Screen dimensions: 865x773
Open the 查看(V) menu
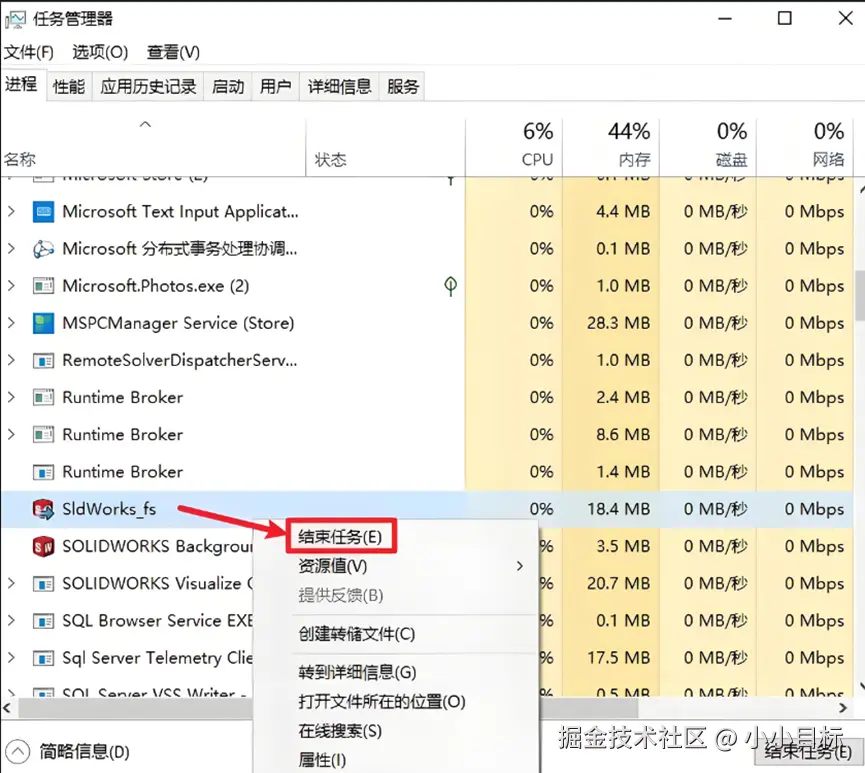[173, 52]
